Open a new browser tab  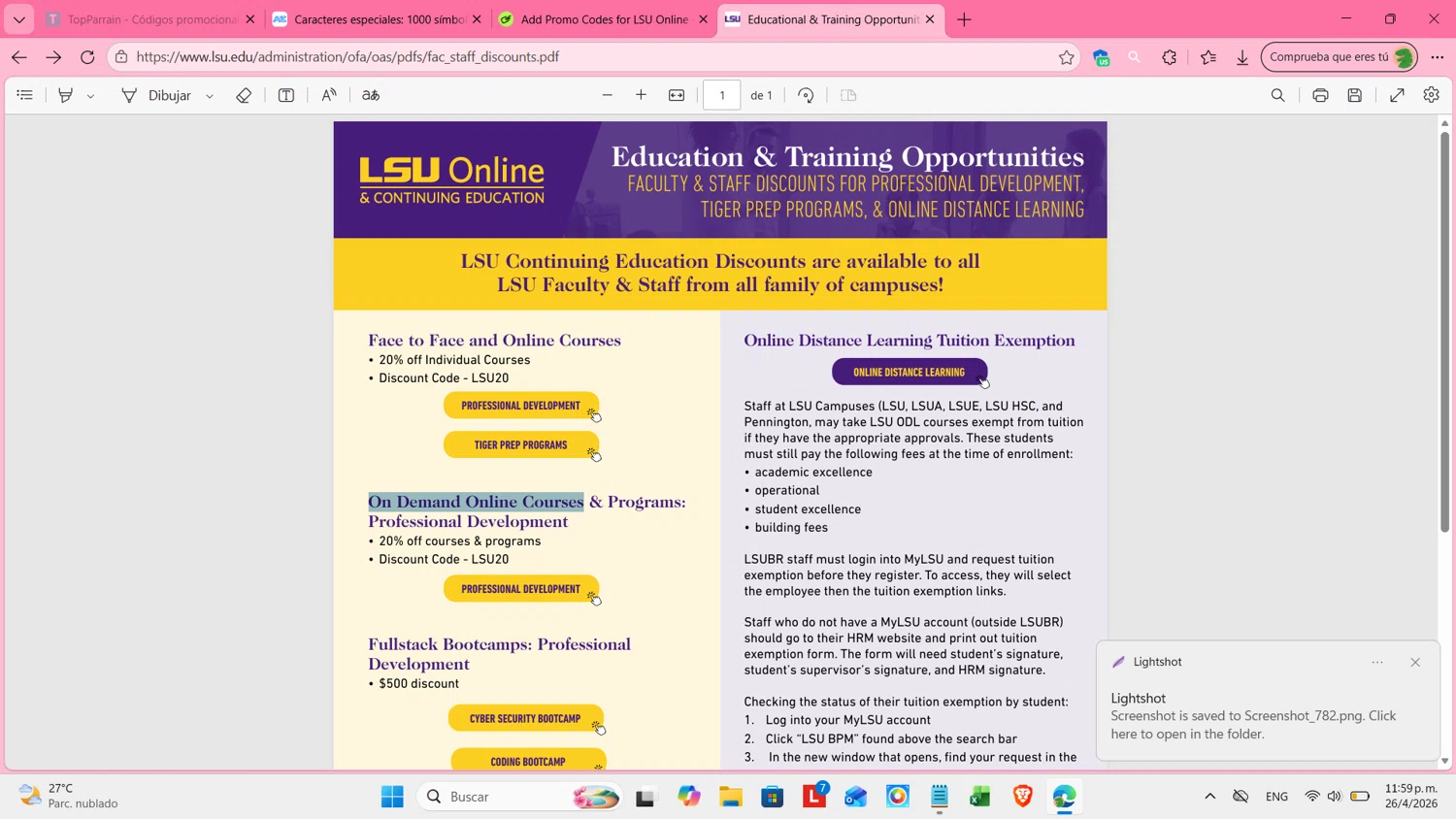pos(964,19)
